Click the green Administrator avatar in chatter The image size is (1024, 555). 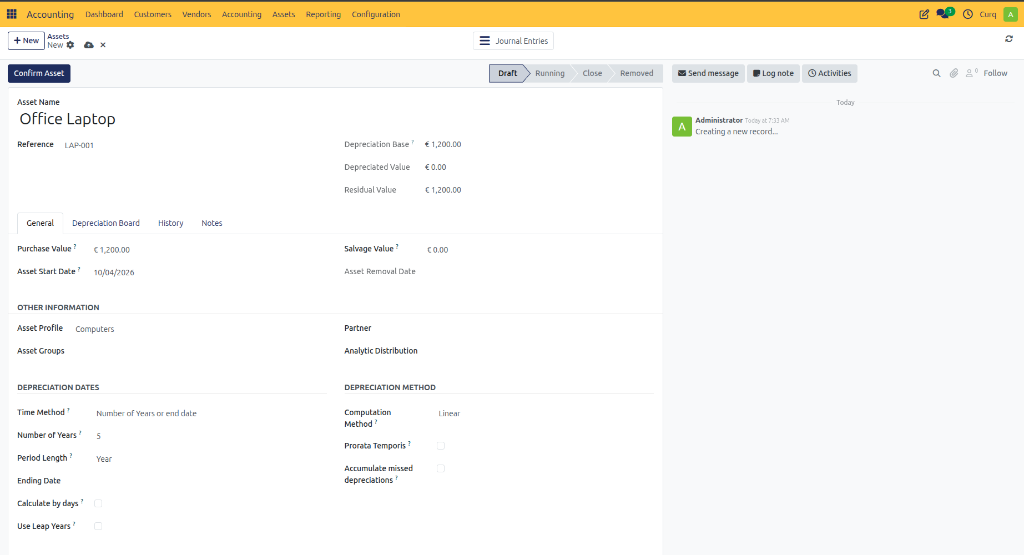tap(682, 126)
